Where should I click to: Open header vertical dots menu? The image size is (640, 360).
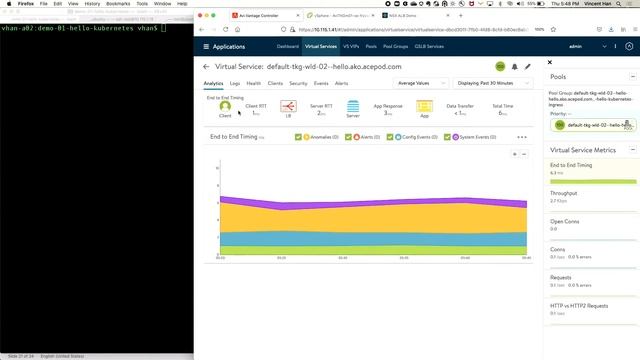616,47
